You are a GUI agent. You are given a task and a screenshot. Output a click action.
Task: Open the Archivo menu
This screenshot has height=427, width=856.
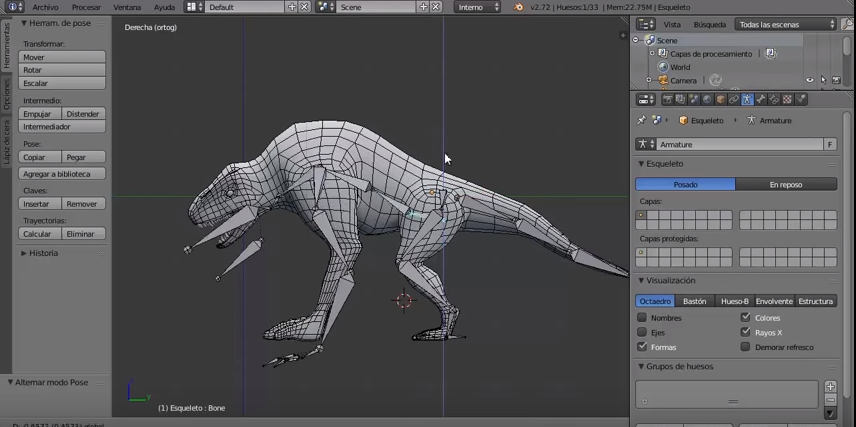[x=45, y=7]
